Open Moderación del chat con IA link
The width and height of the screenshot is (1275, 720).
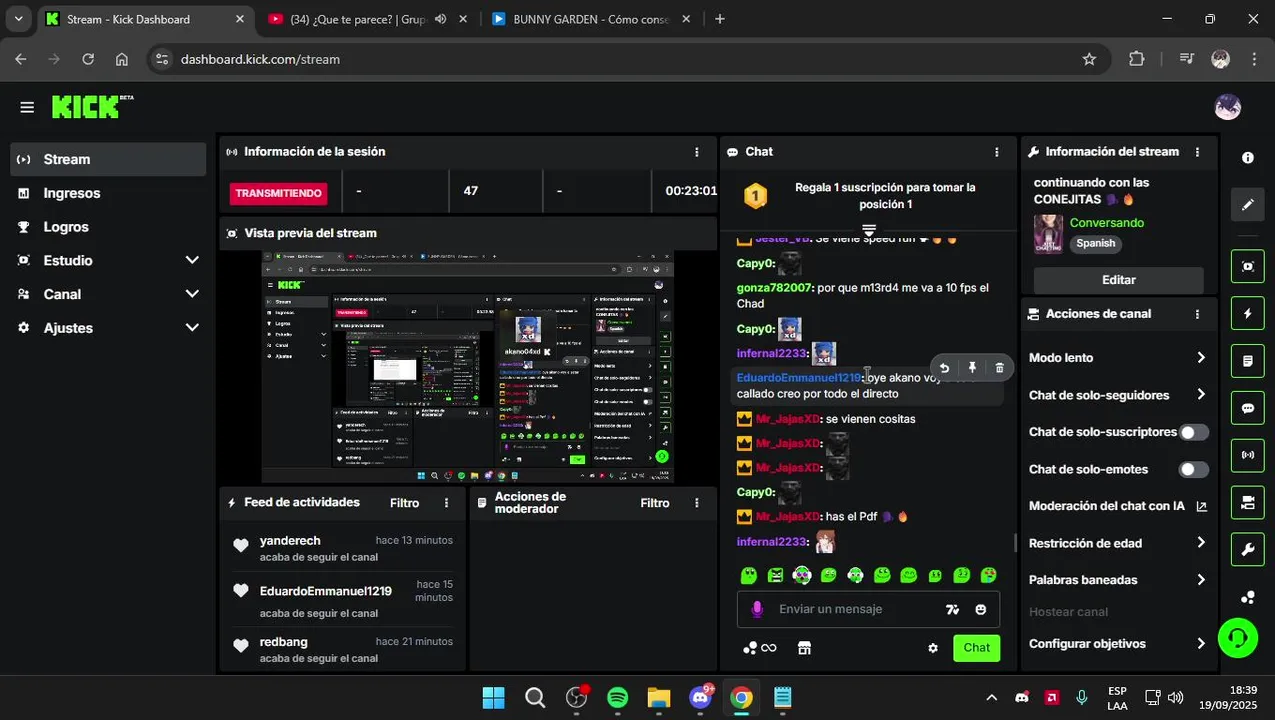1118,506
